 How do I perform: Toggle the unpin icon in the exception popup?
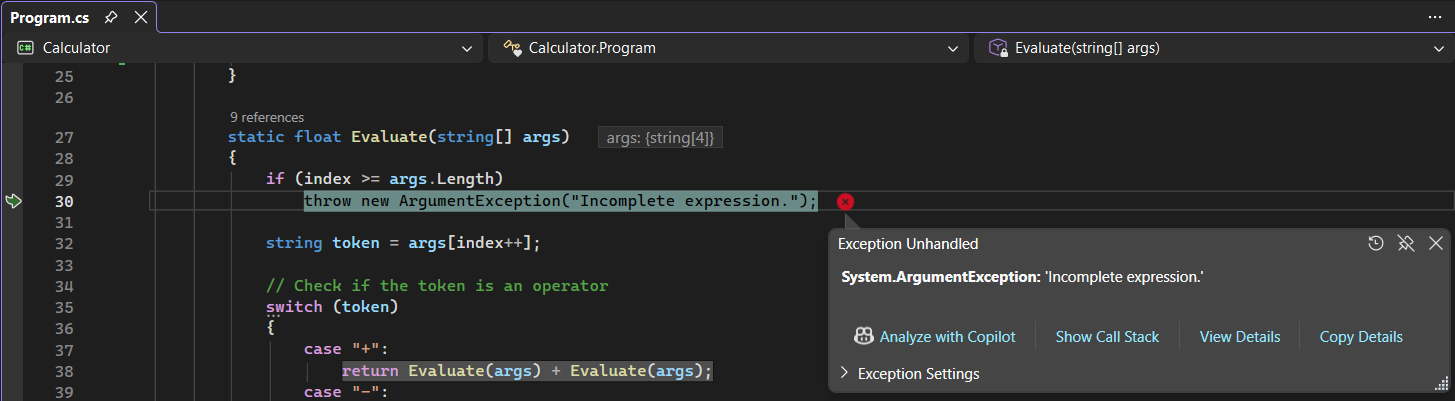(1406, 243)
